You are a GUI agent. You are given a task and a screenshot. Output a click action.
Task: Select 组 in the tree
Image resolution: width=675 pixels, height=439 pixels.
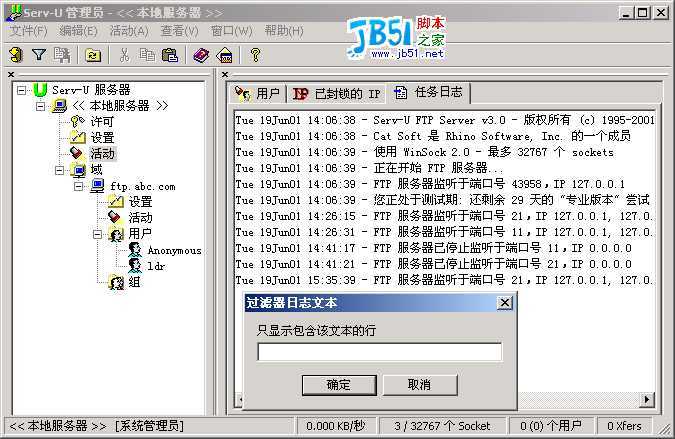coord(134,282)
